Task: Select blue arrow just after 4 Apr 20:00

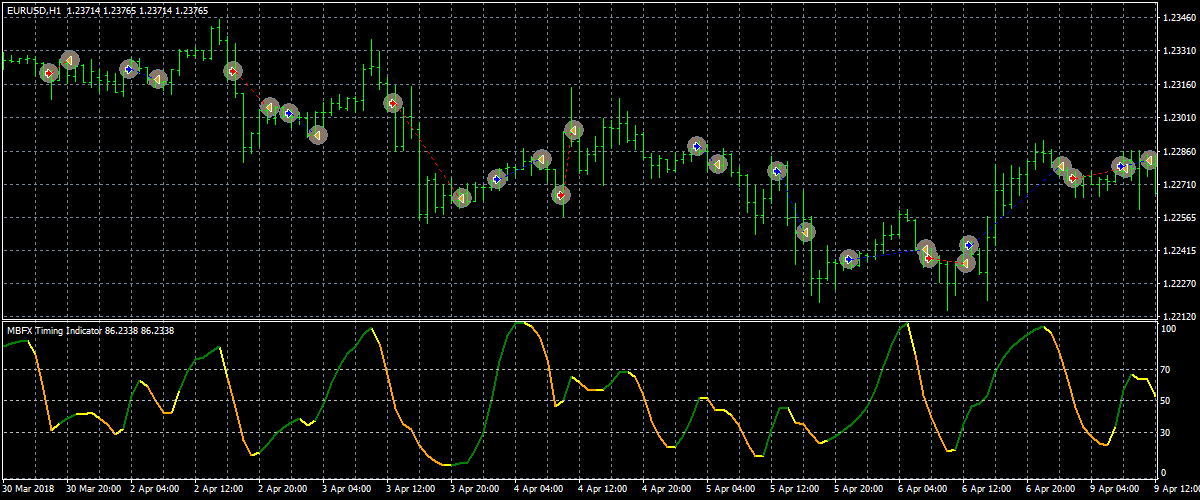Action: tap(697, 147)
